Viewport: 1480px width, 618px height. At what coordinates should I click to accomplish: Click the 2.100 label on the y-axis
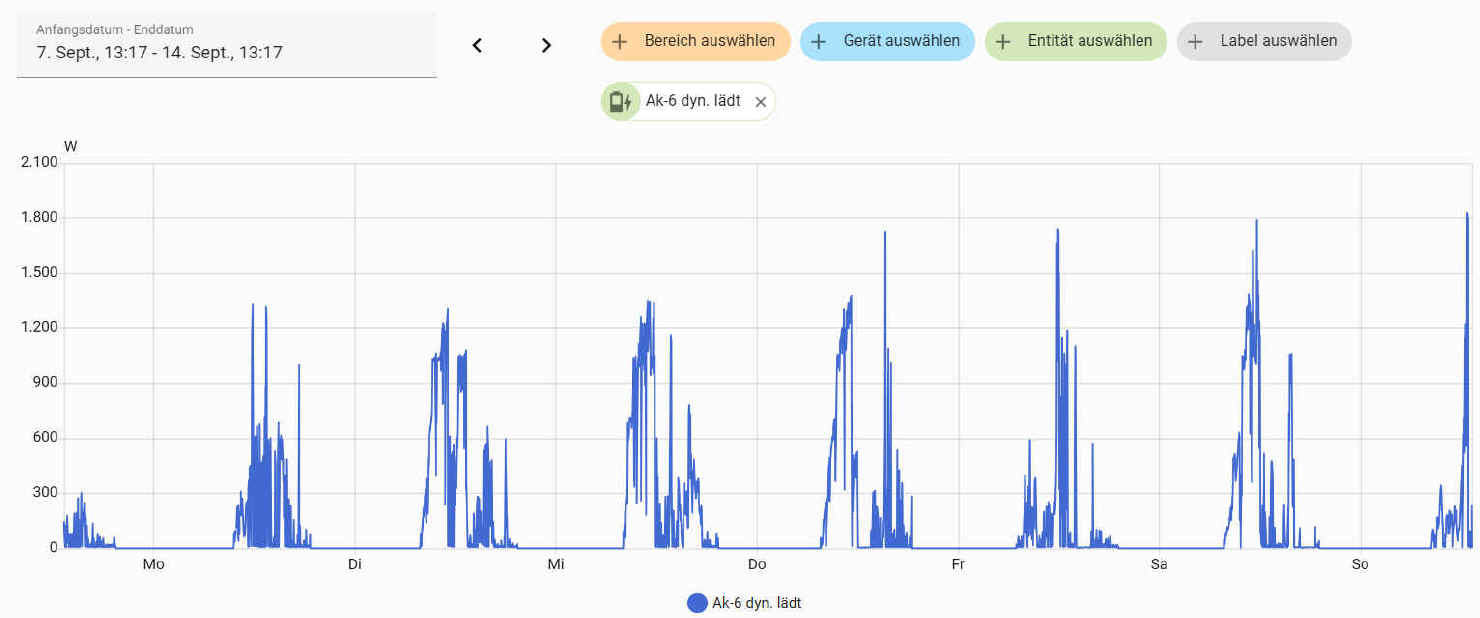click(x=40, y=162)
